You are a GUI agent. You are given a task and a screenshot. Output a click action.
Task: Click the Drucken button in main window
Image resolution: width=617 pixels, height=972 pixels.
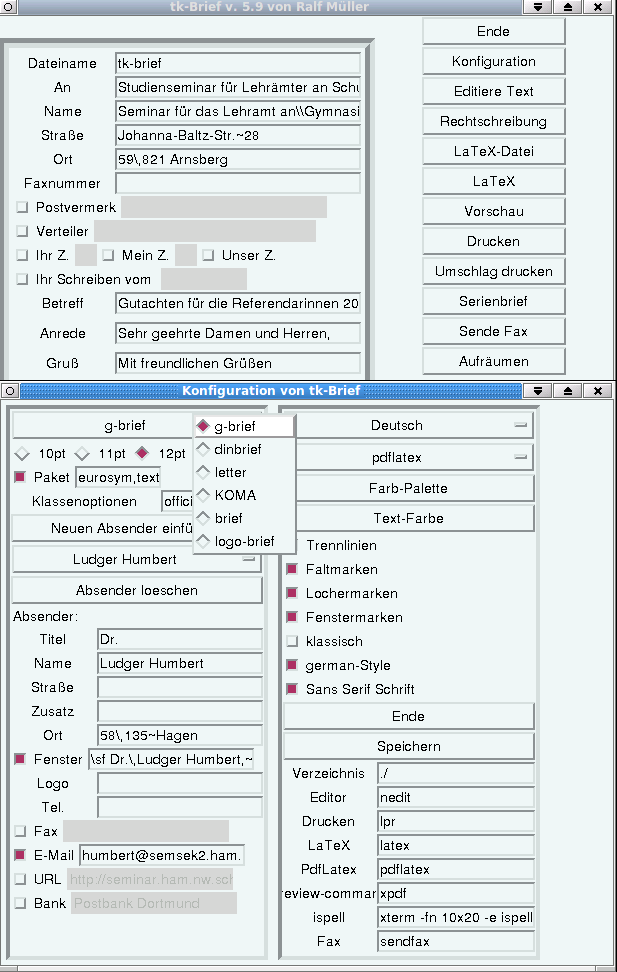pyautogui.click(x=494, y=241)
